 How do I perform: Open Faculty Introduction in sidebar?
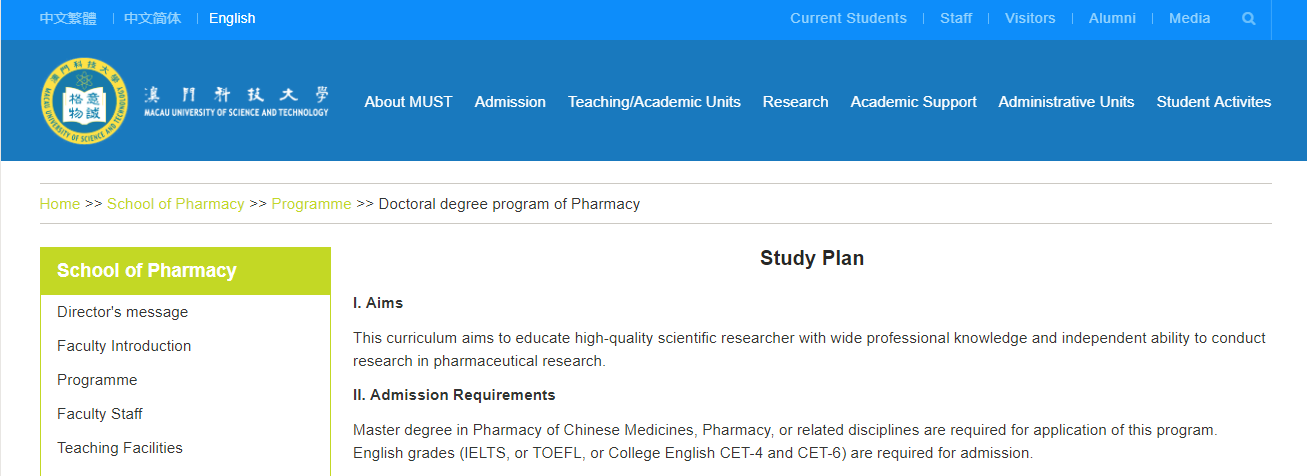(124, 346)
